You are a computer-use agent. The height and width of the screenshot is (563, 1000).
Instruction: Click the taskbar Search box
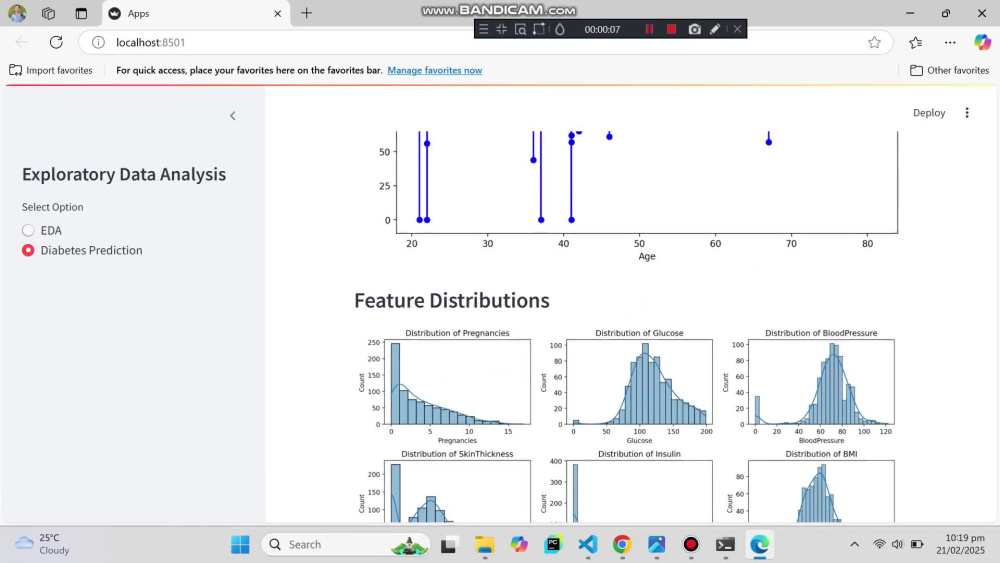point(346,545)
